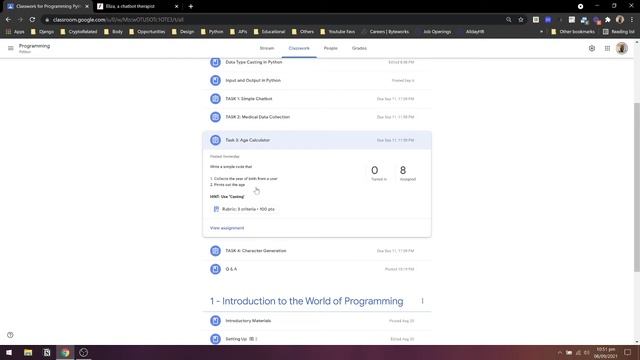Open the Youtube Favs bookmarks folder
Image resolution: width=640 pixels, height=360 pixels.
[338, 31]
